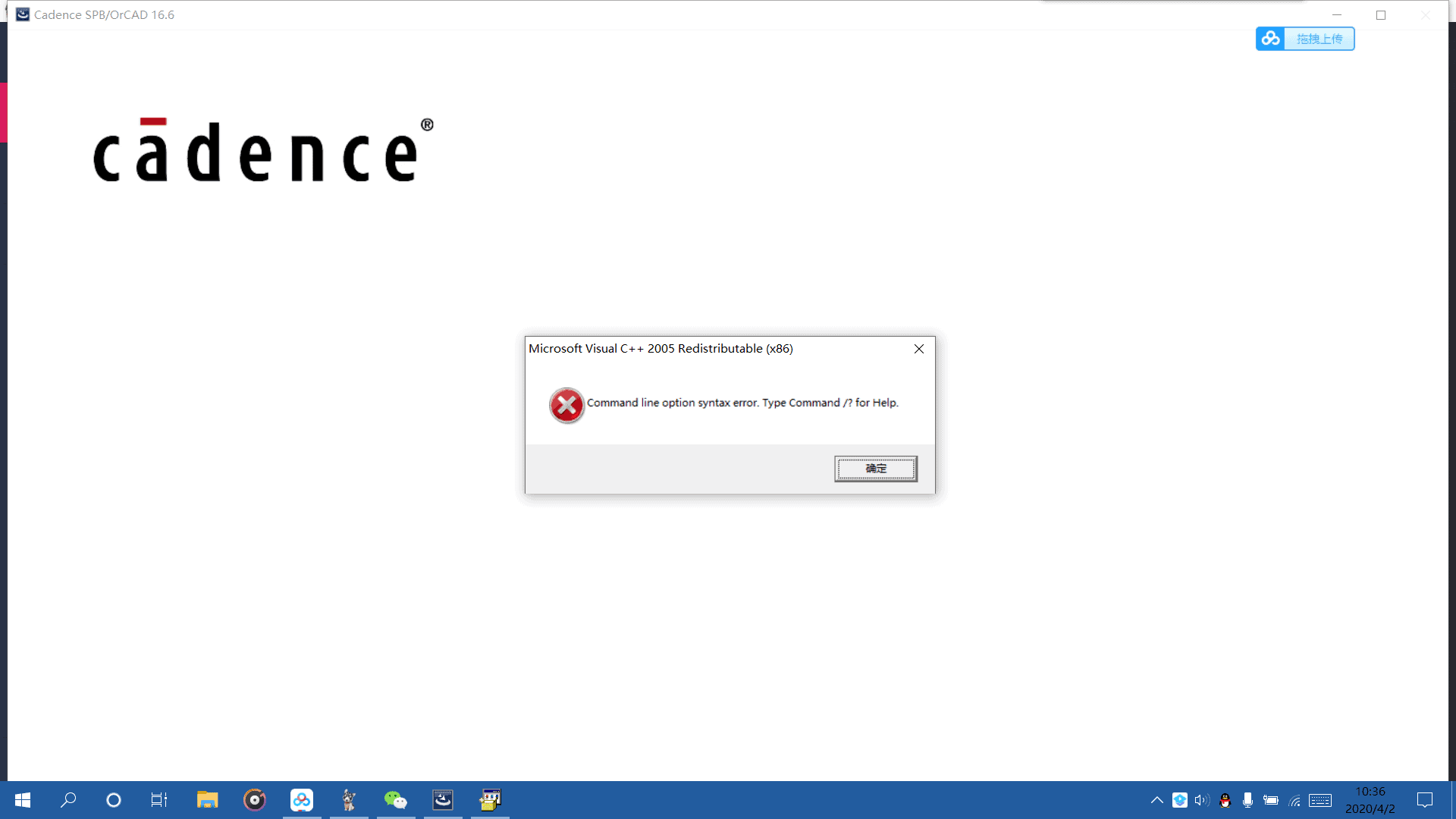Click the microphone tray icon
This screenshot has height=819, width=1456.
click(x=1247, y=800)
